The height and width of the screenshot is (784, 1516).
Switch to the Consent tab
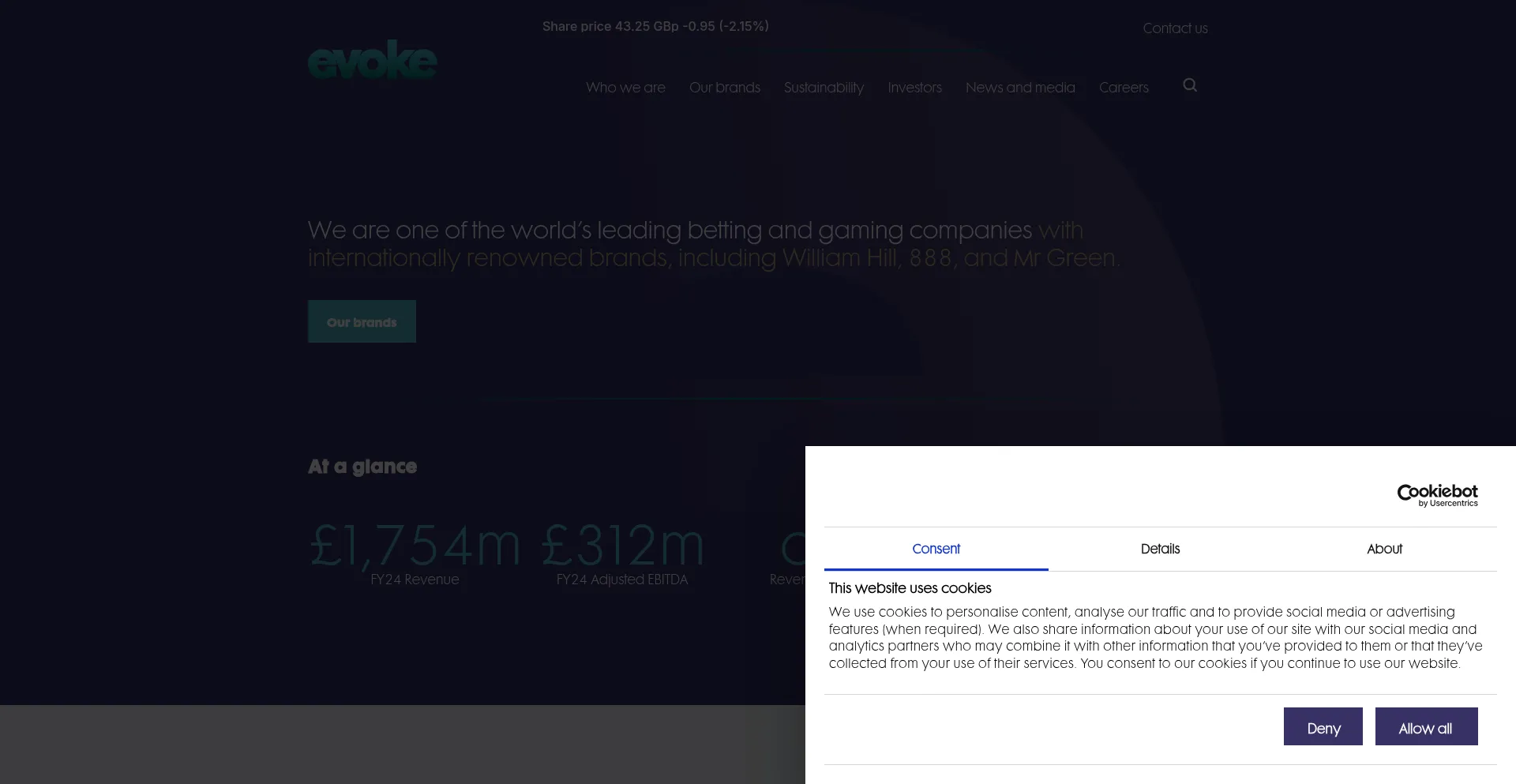[x=936, y=549]
